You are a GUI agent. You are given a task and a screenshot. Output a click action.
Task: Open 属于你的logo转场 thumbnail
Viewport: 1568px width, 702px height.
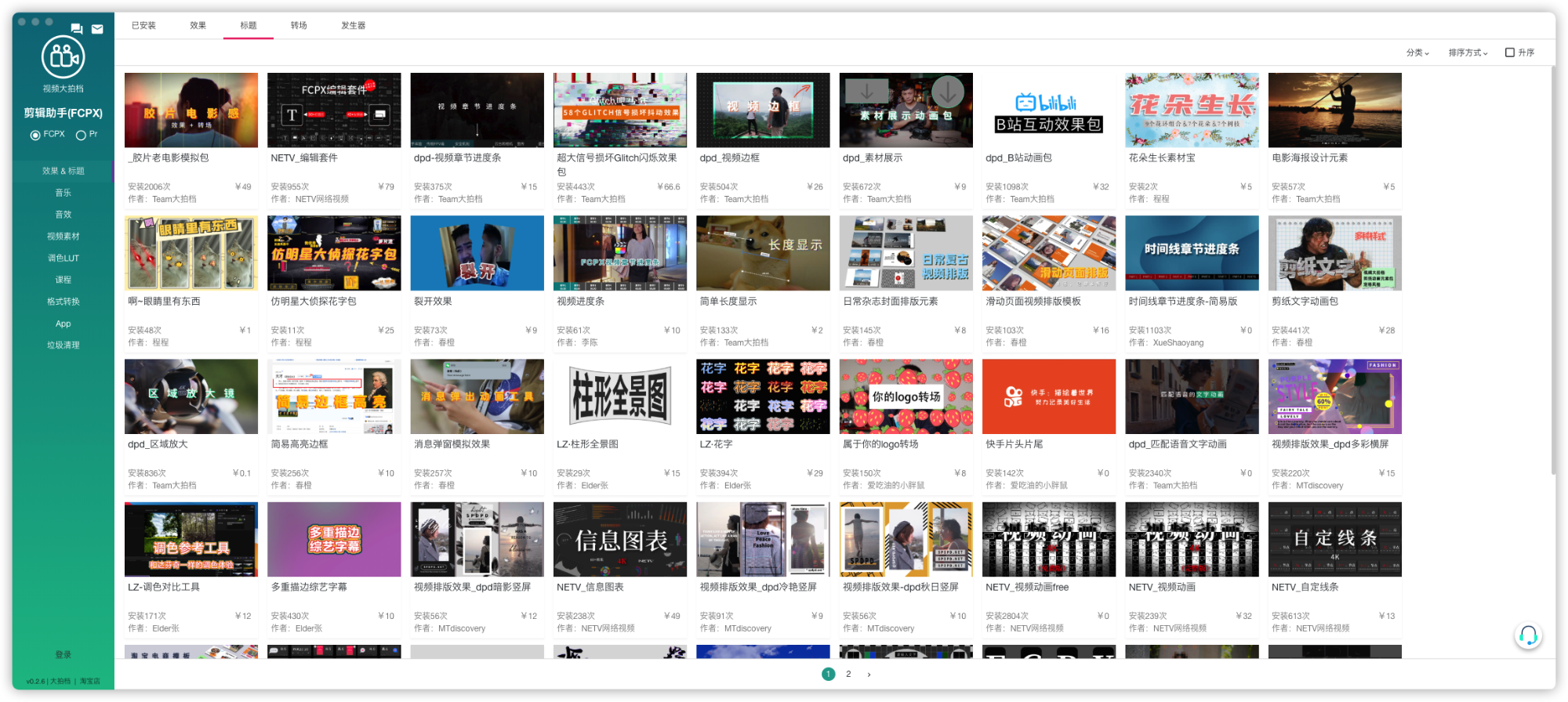click(906, 396)
